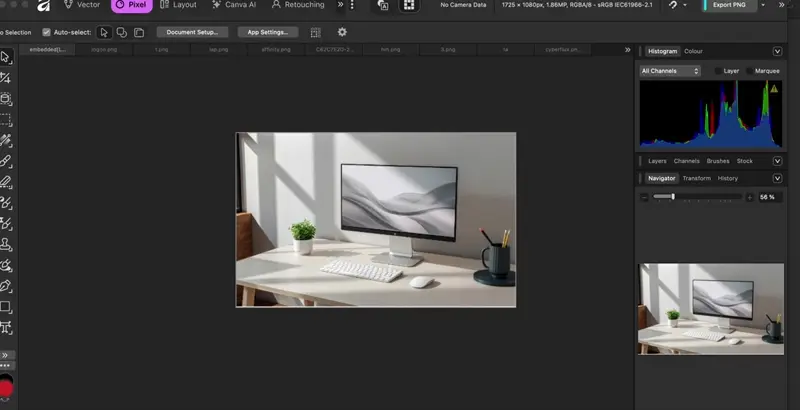Expand more tools with the double-chevron in the left toolbar
800x410 pixels.
tap(5, 355)
